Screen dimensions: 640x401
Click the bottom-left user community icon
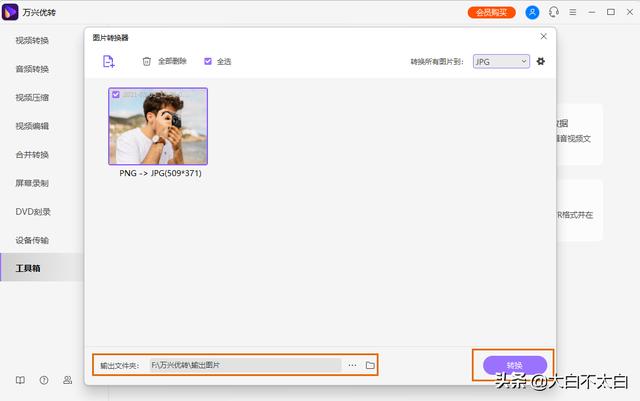click(68, 380)
